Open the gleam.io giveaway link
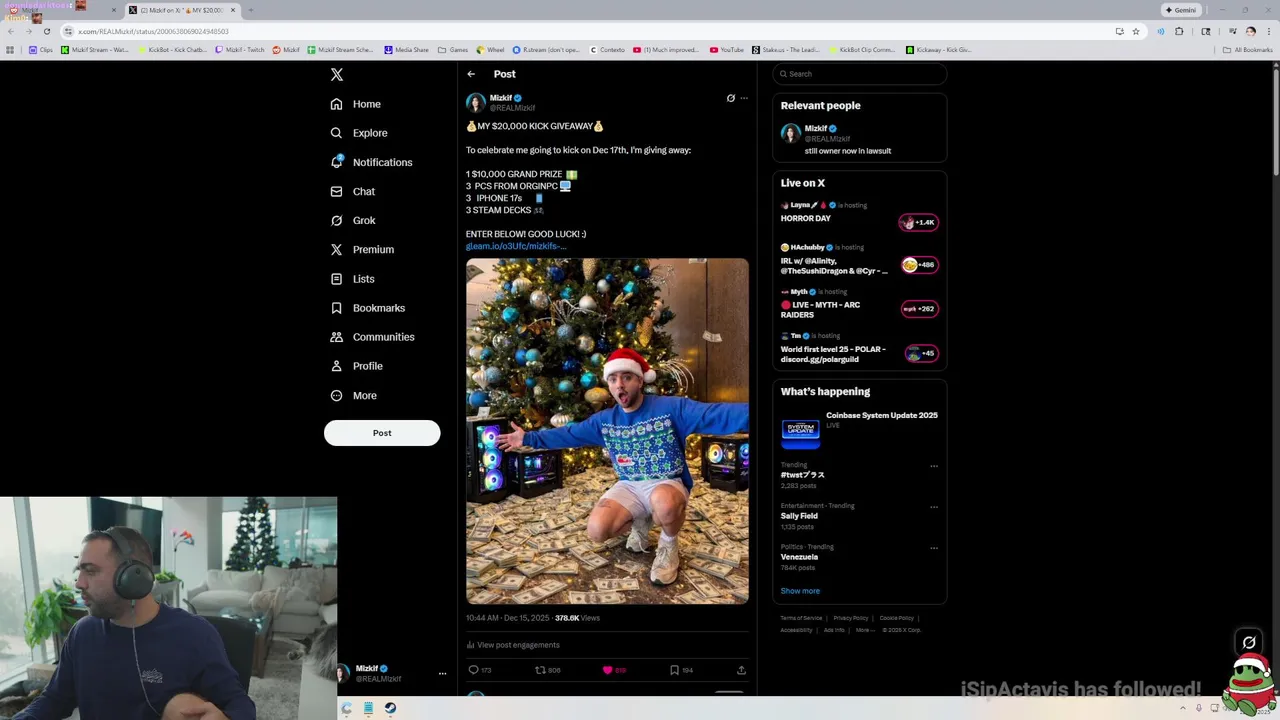The image size is (1280, 720). coord(516,246)
